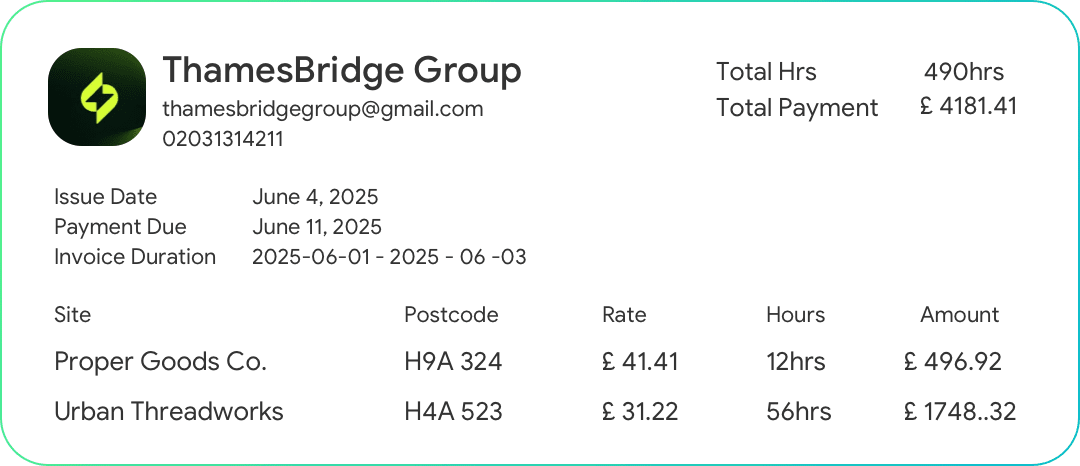Open the thamesbridgegroup@gmail.com email link

(x=322, y=109)
